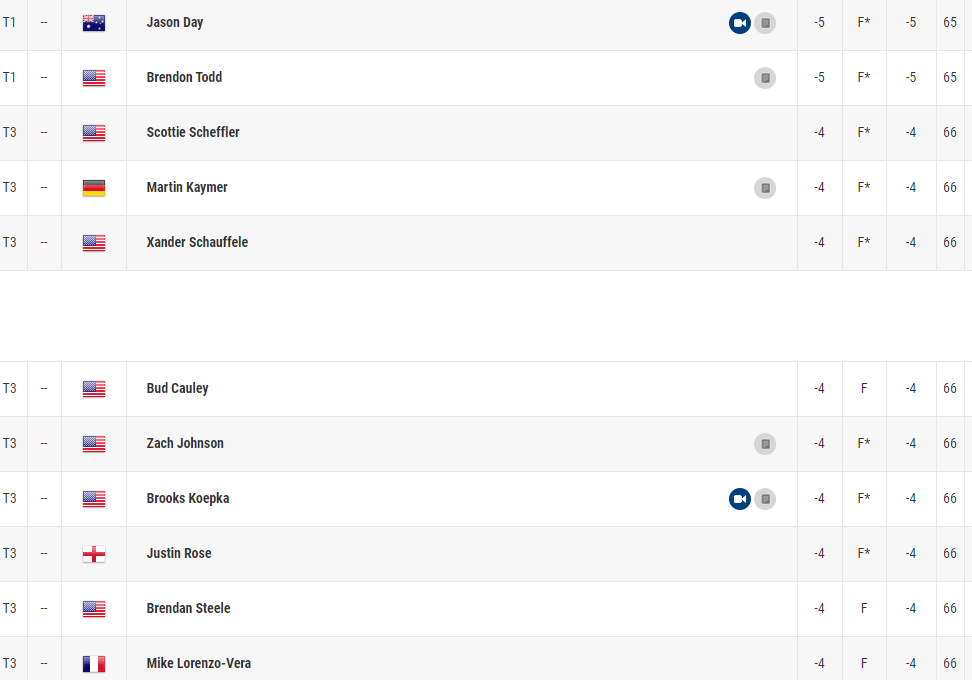
Task: Click Martin Kaymer's German flag icon
Action: pos(94,188)
